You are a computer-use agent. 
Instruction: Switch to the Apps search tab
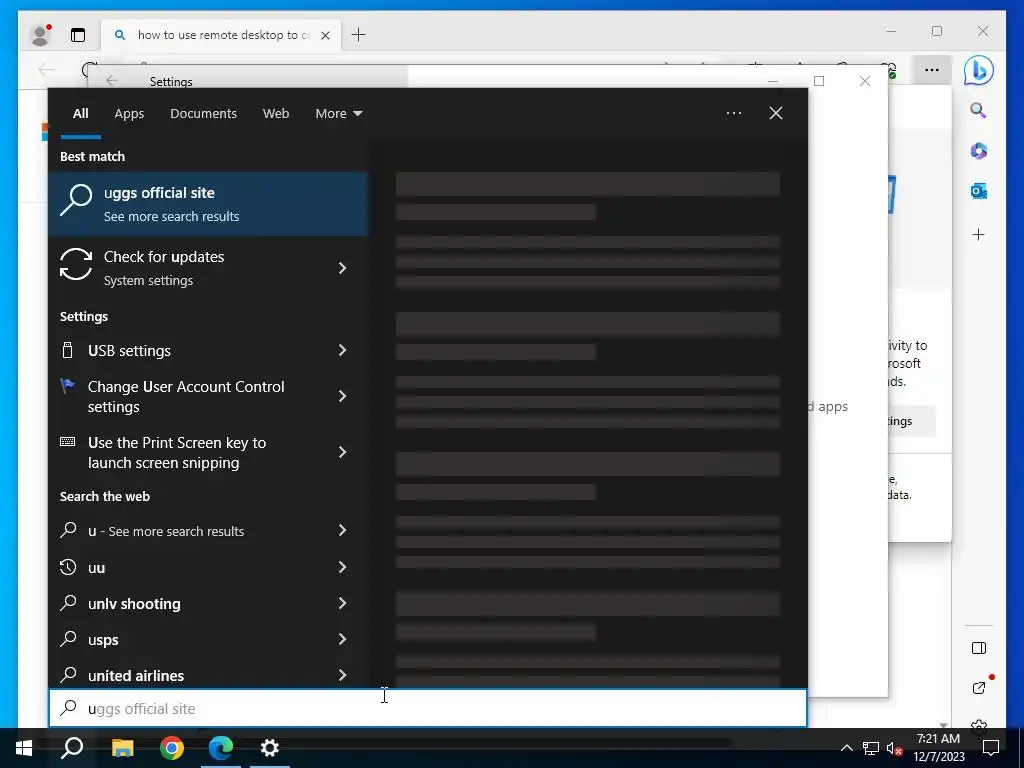(x=129, y=114)
